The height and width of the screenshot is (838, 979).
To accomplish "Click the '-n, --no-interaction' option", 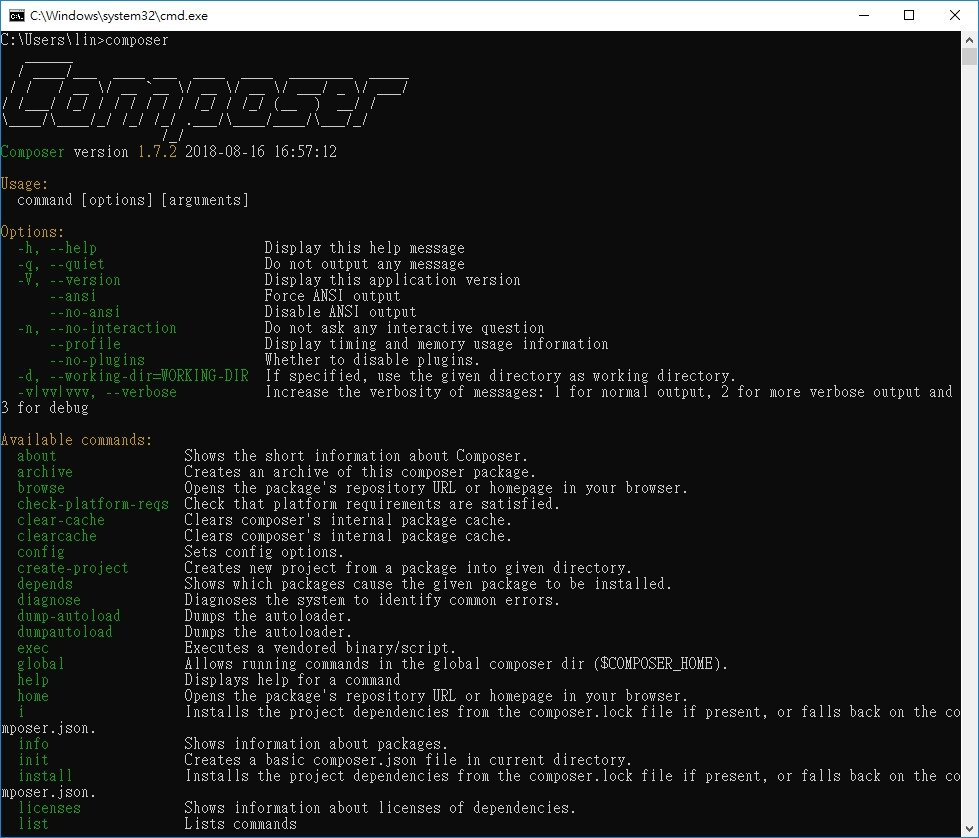I will 97,328.
